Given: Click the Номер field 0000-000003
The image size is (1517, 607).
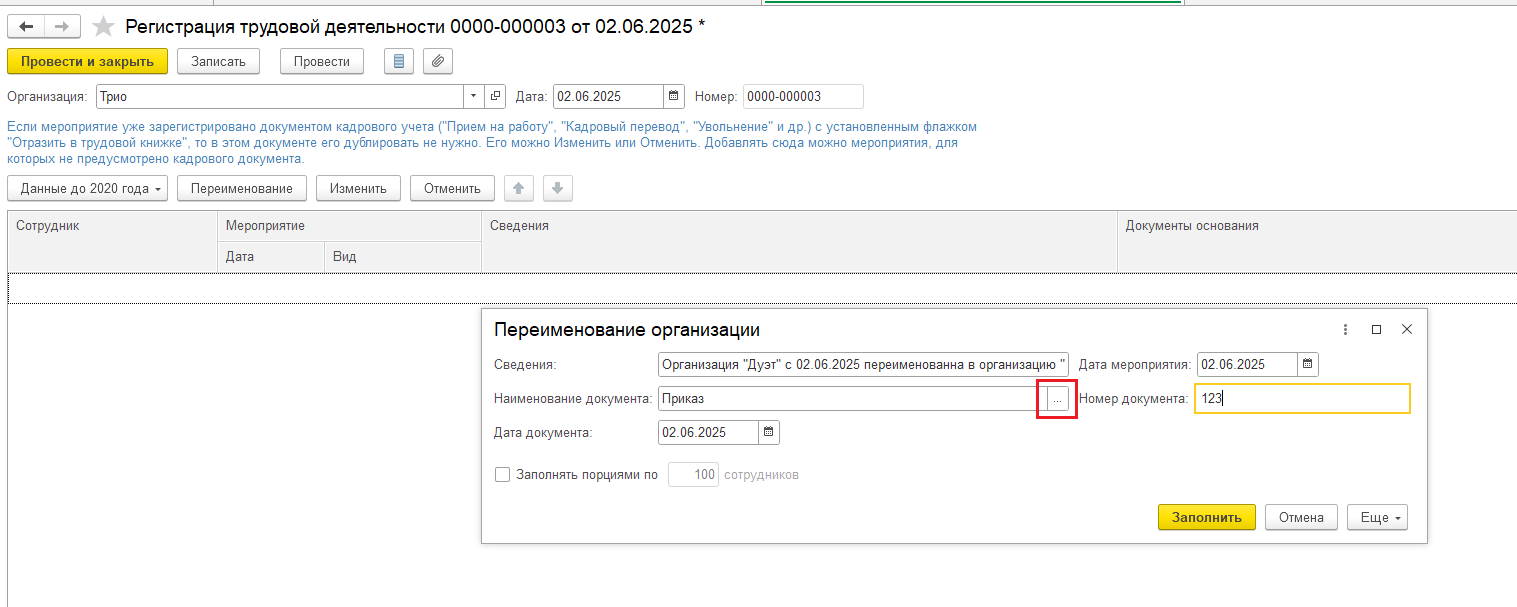Looking at the screenshot, I should (803, 97).
